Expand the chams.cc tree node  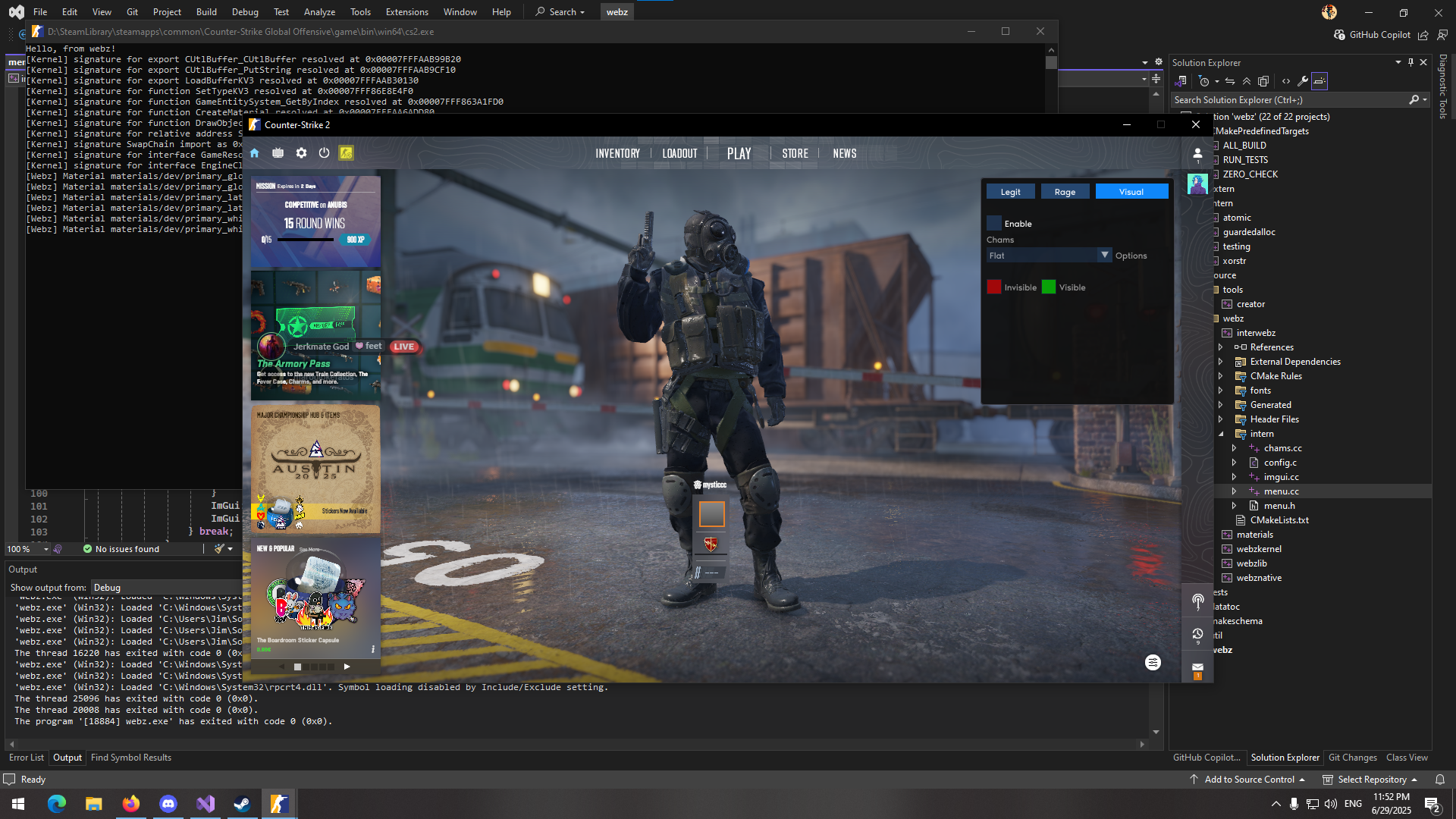point(1234,448)
